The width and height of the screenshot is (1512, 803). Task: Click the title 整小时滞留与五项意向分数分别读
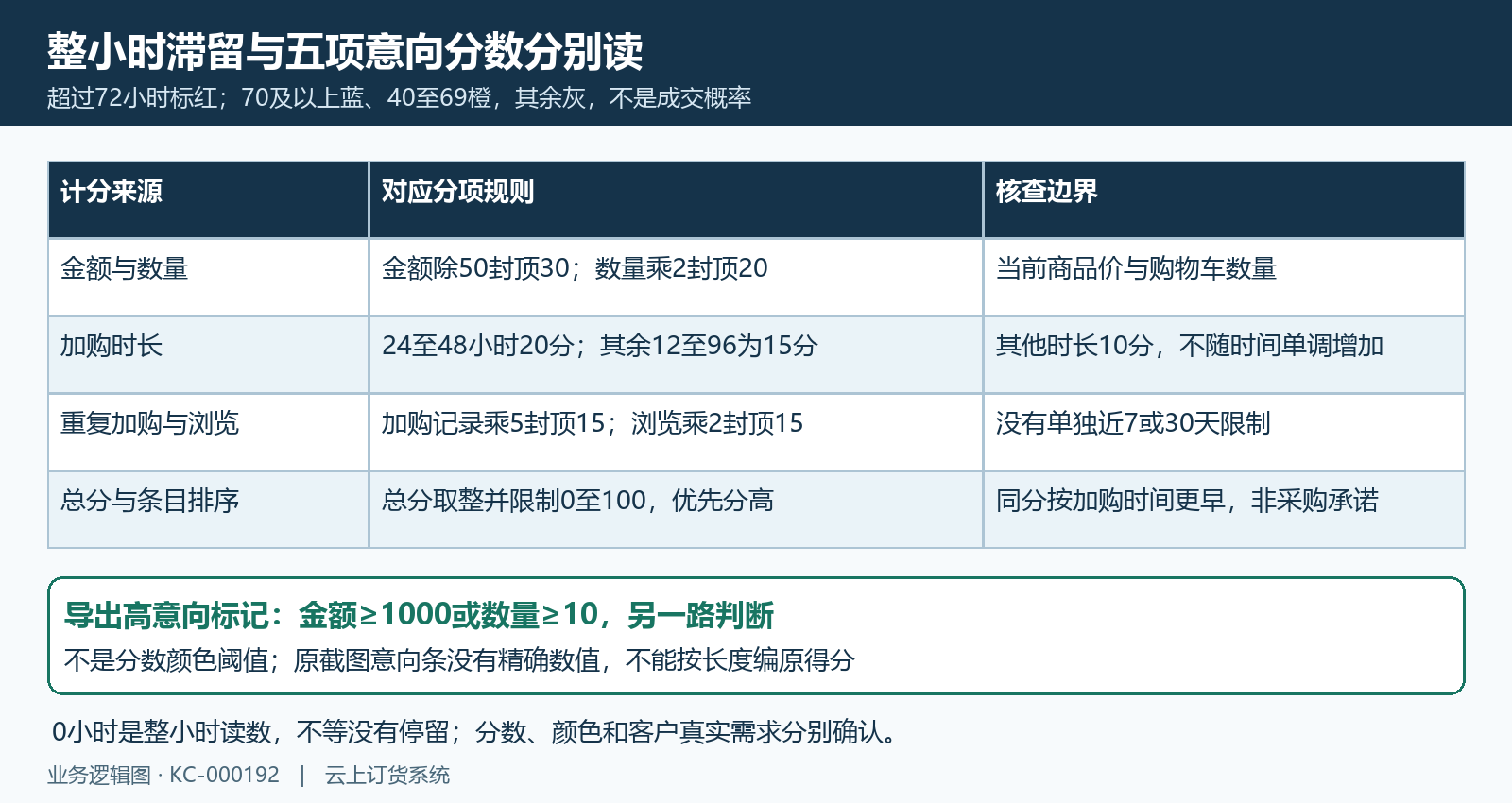[345, 51]
